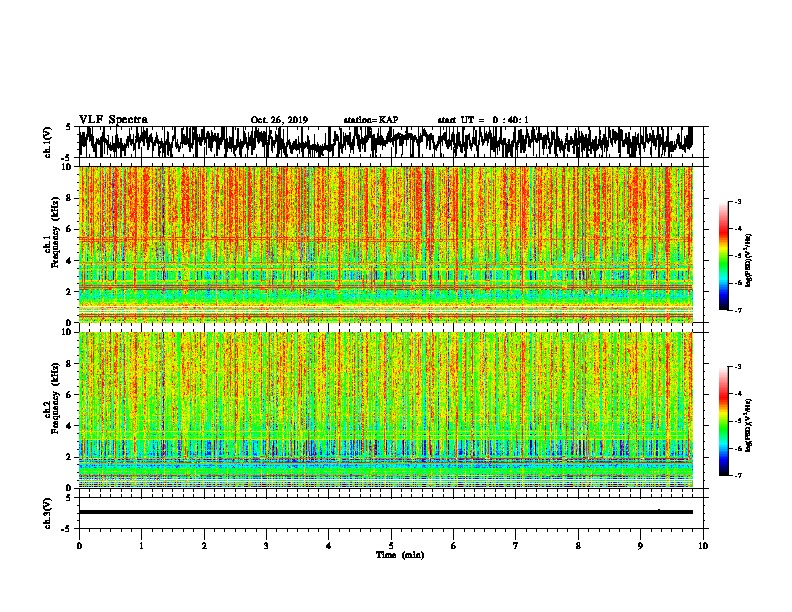The width and height of the screenshot is (792, 612).
Task: Click the "-3" label on ch.1 color bar
Action: click(x=738, y=201)
